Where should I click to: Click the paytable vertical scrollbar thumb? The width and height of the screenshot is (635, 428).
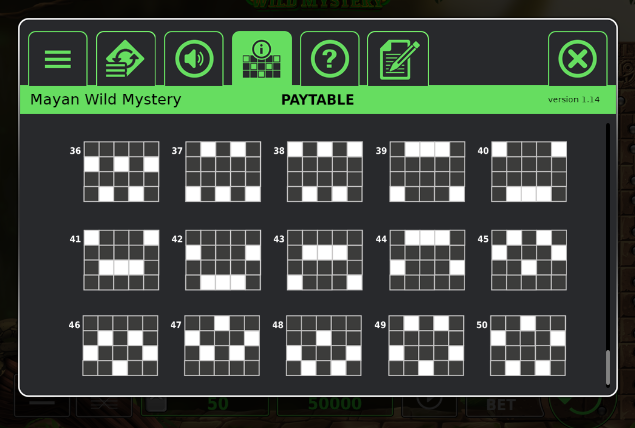coord(607,368)
